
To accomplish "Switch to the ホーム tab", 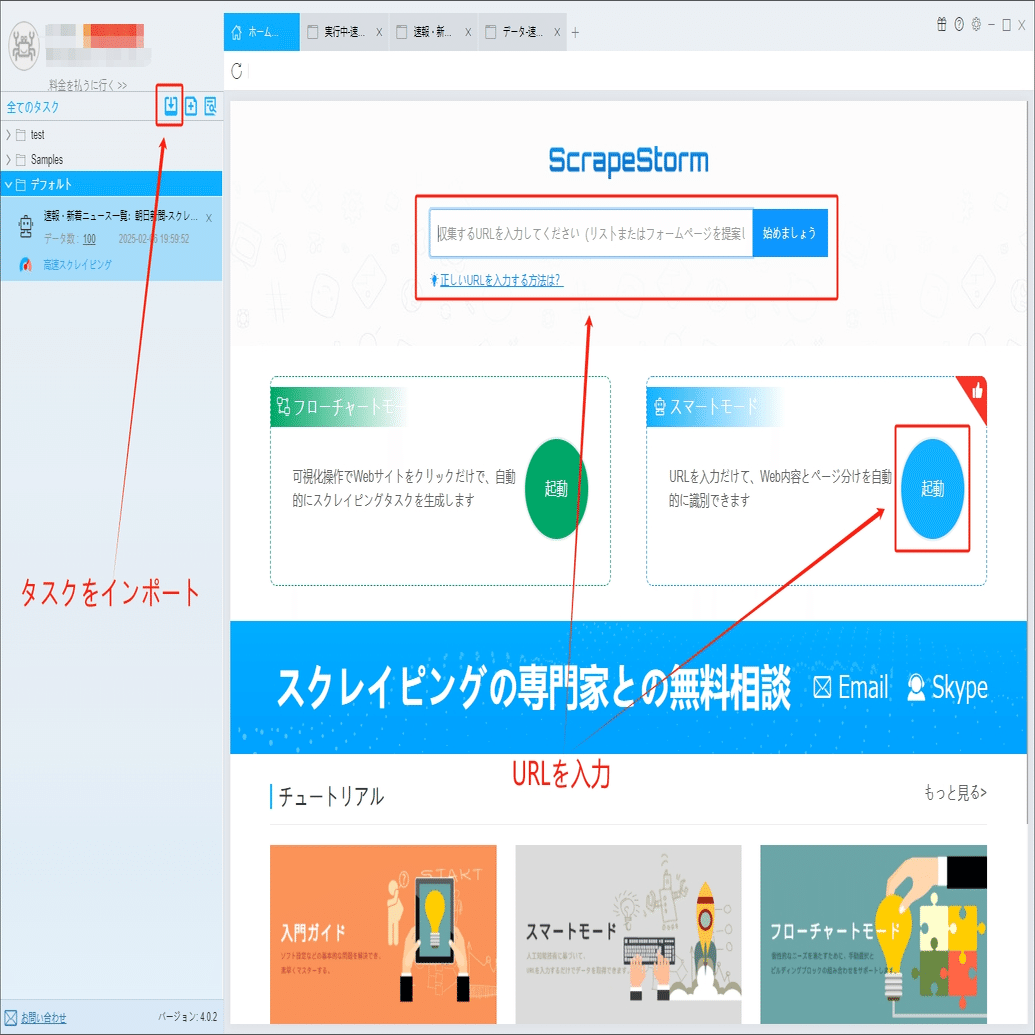I will [261, 32].
